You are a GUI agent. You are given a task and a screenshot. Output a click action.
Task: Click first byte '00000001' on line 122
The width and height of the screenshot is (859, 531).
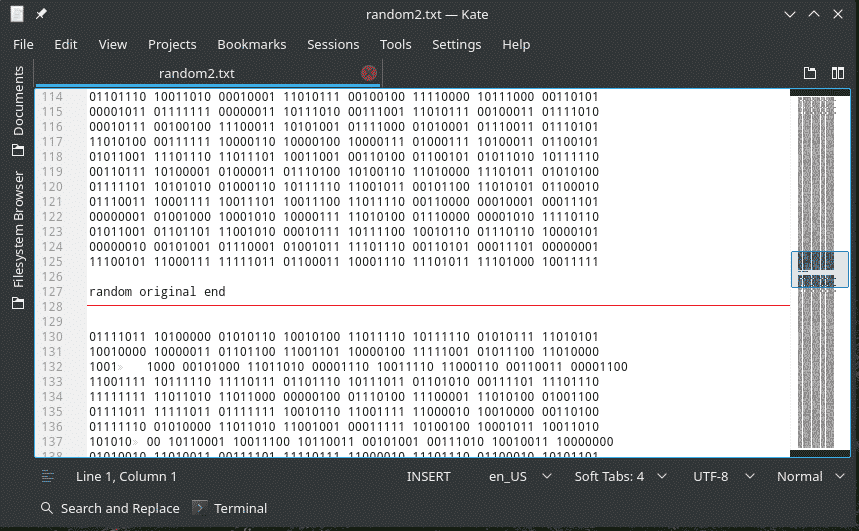click(118, 216)
